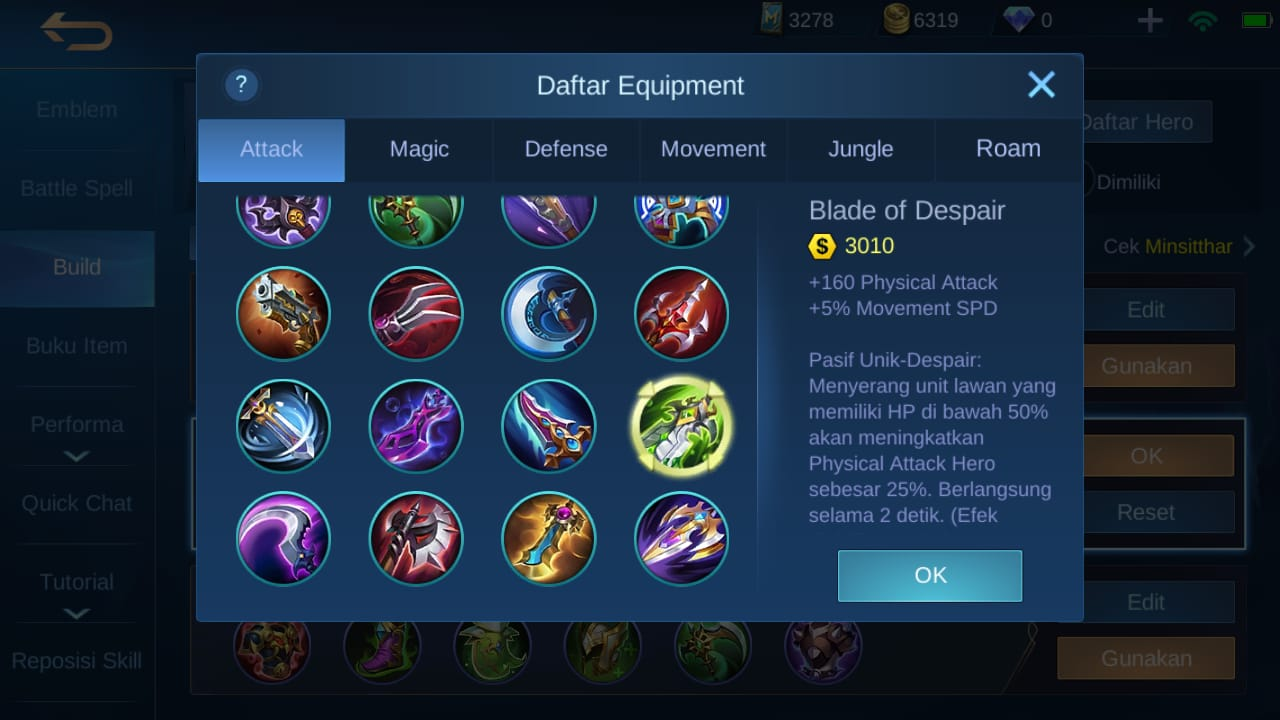The image size is (1280, 720).
Task: Switch to the Magic tab
Action: pos(419,149)
